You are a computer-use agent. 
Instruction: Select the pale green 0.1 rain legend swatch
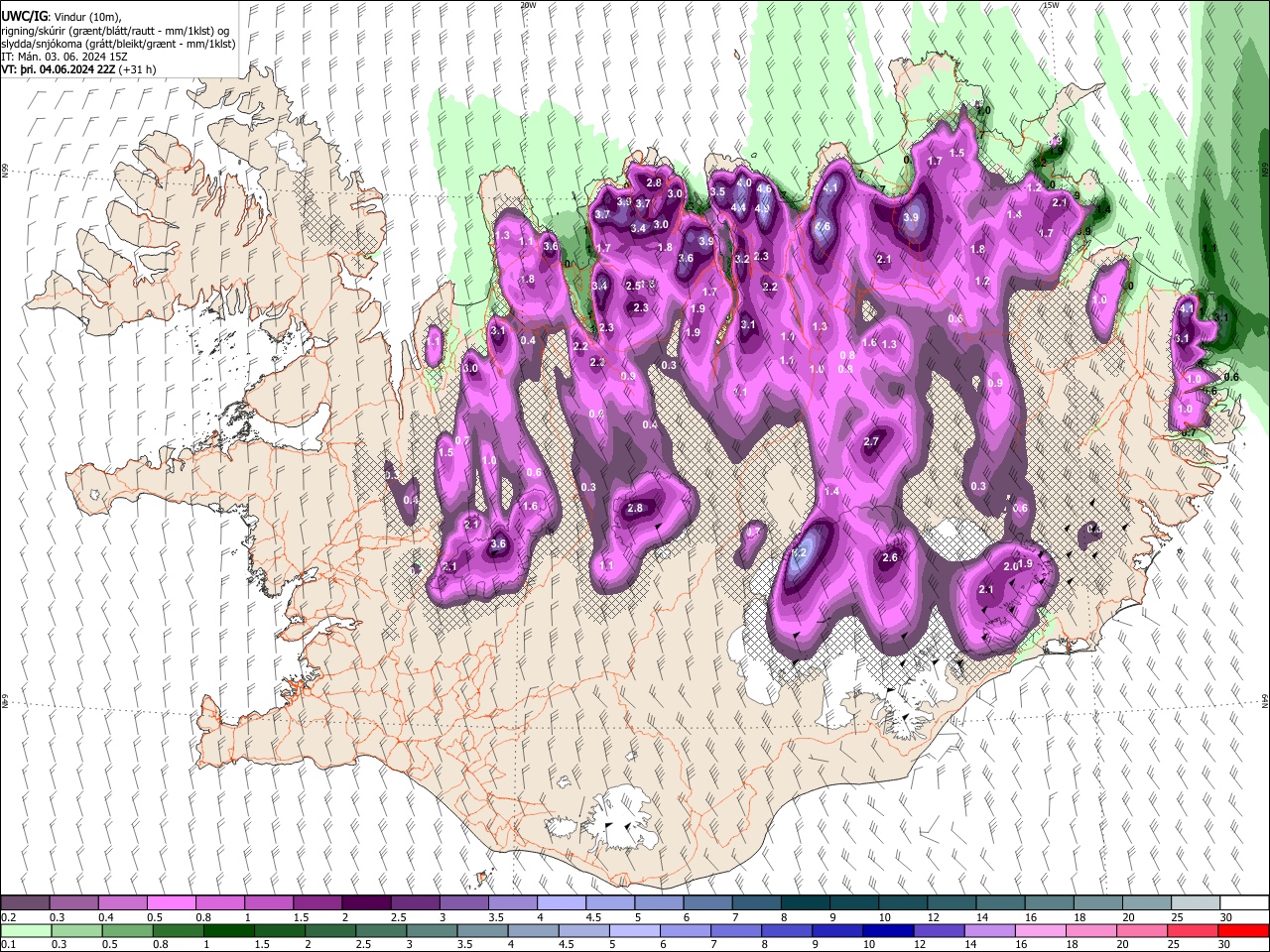tap(26, 930)
